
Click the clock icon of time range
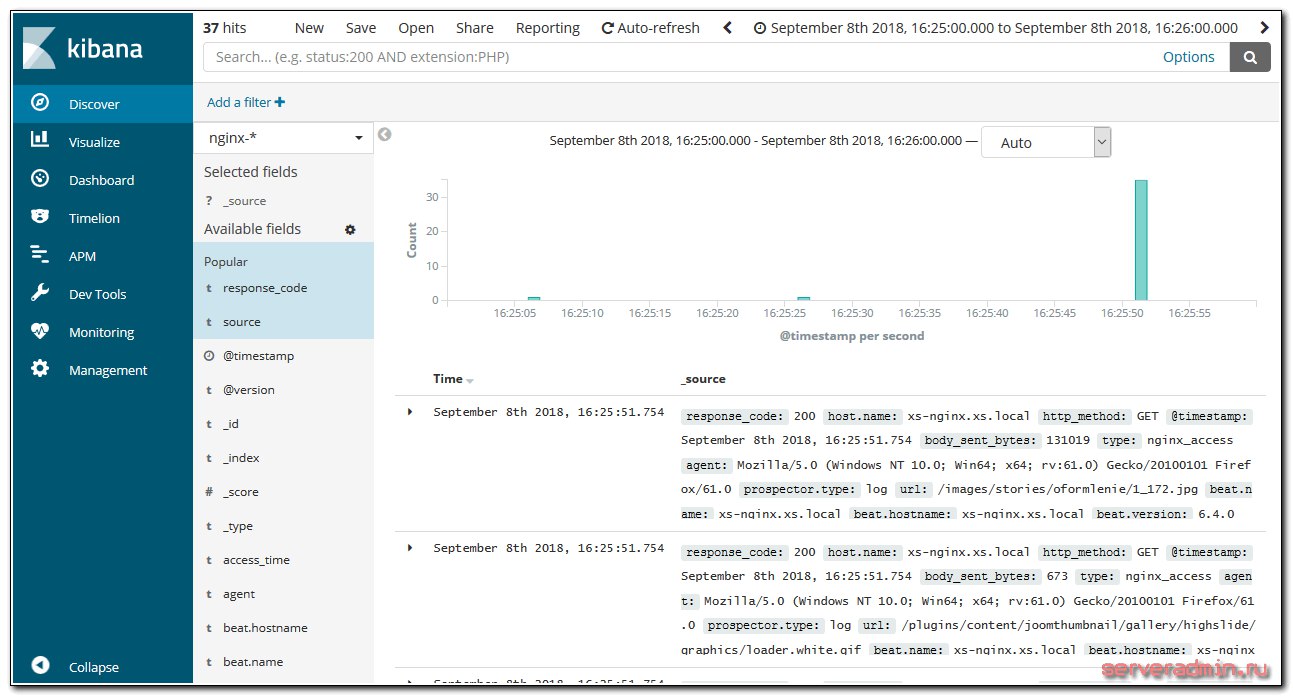[x=760, y=28]
